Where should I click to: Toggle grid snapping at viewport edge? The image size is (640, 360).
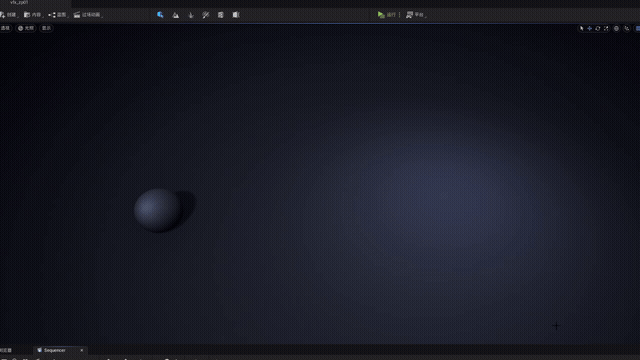click(638, 28)
